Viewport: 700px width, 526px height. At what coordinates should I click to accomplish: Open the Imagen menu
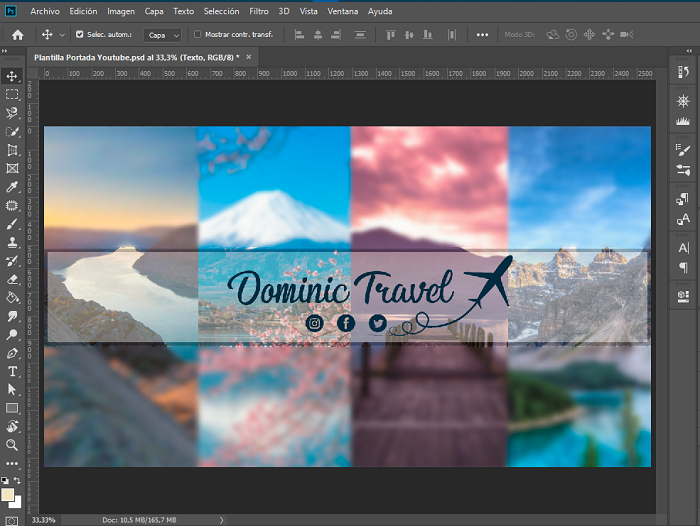[x=121, y=11]
